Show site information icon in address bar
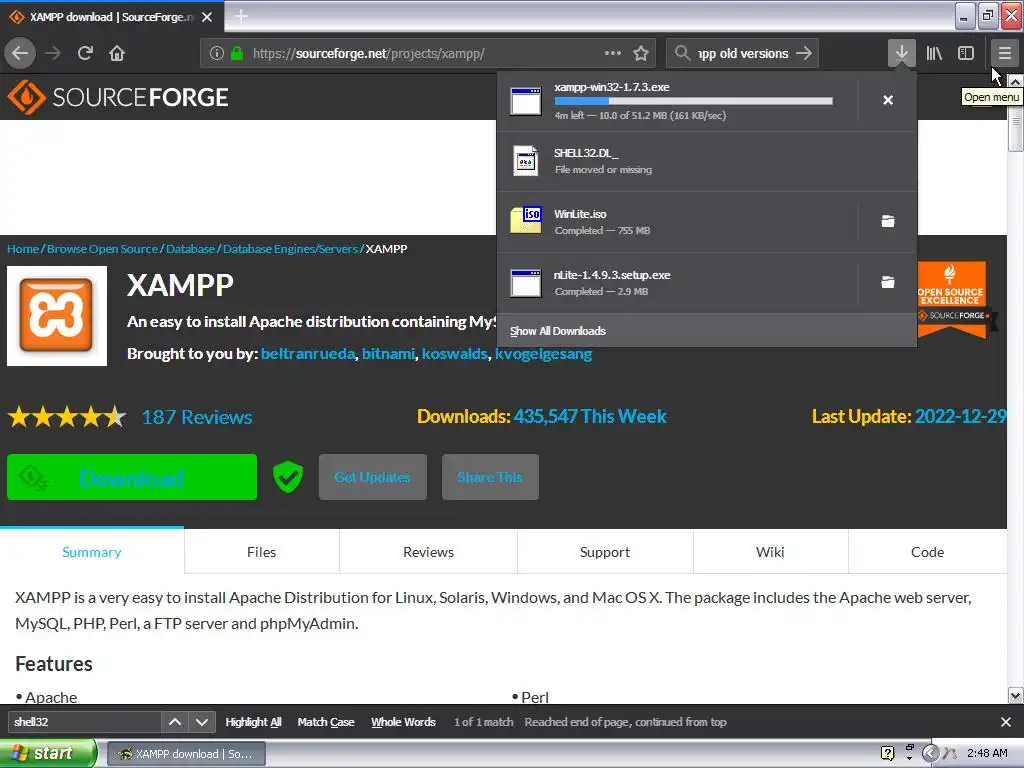 pyautogui.click(x=217, y=53)
